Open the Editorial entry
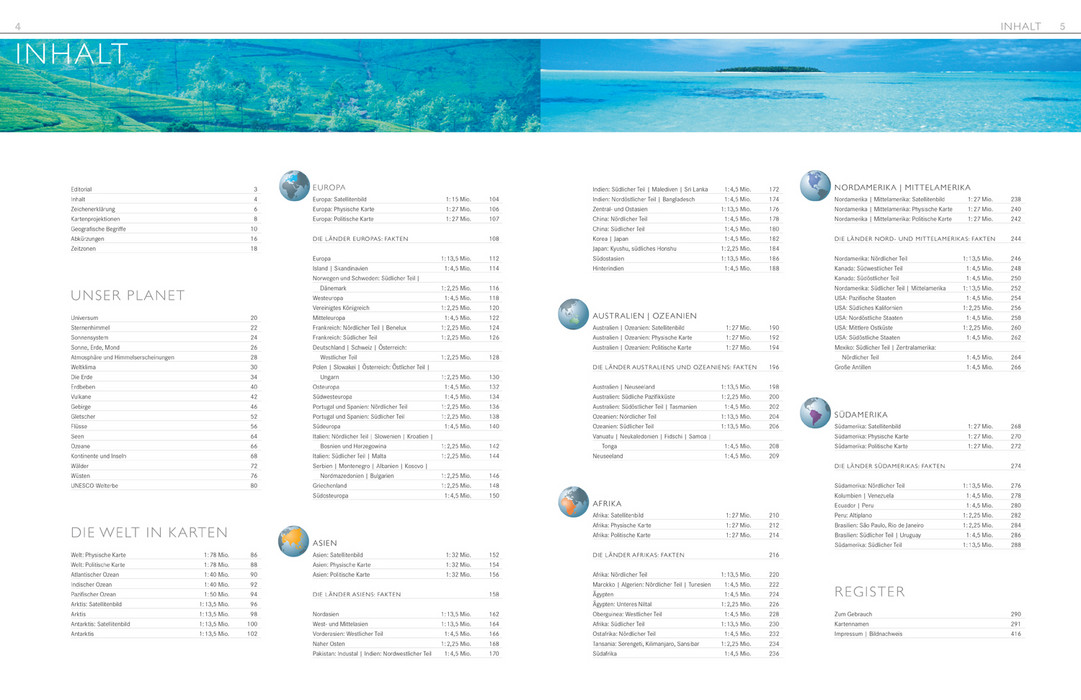The width and height of the screenshot is (1081, 700). (x=82, y=189)
